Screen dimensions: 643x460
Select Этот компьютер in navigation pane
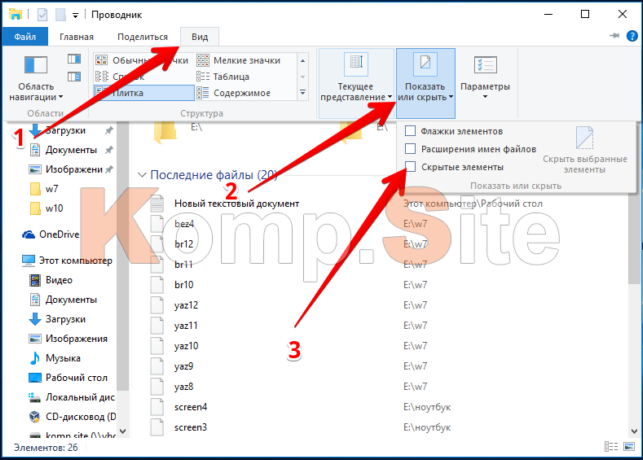click(x=67, y=260)
